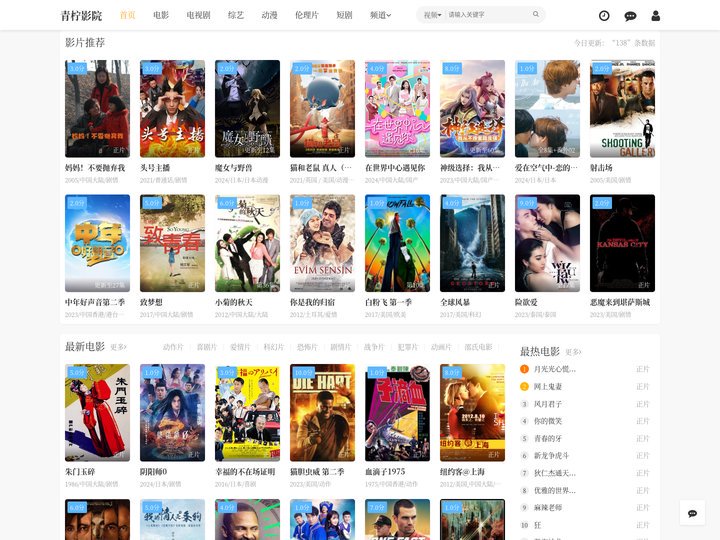Click rank badge 2 next to 网上鬼妻
Viewport: 720px width, 540px height.
point(524,386)
